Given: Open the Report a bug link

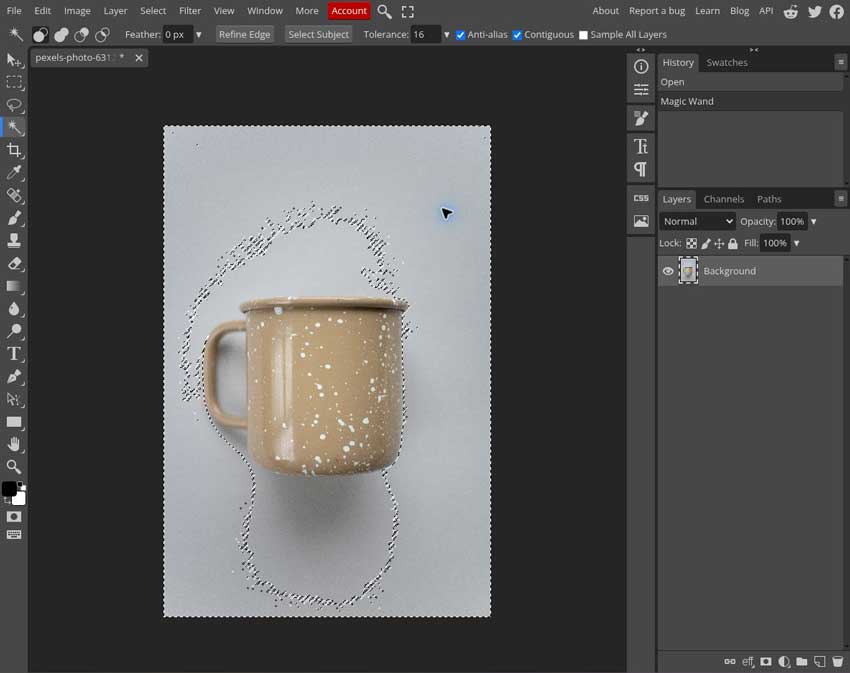Looking at the screenshot, I should coord(656,11).
